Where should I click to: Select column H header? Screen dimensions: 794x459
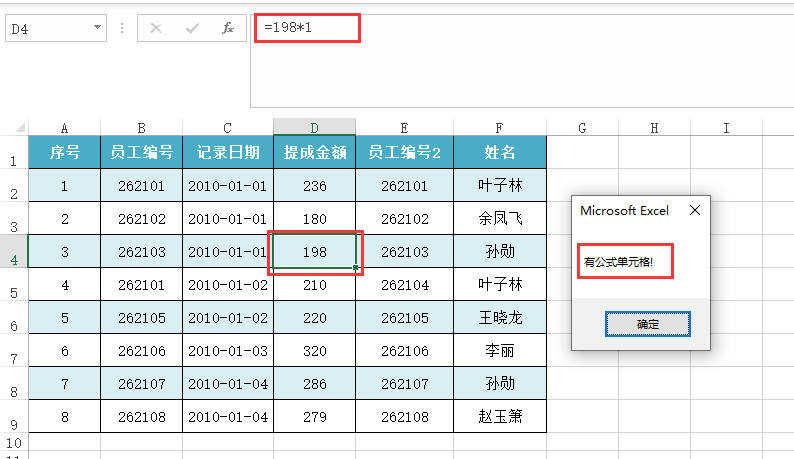pos(654,128)
